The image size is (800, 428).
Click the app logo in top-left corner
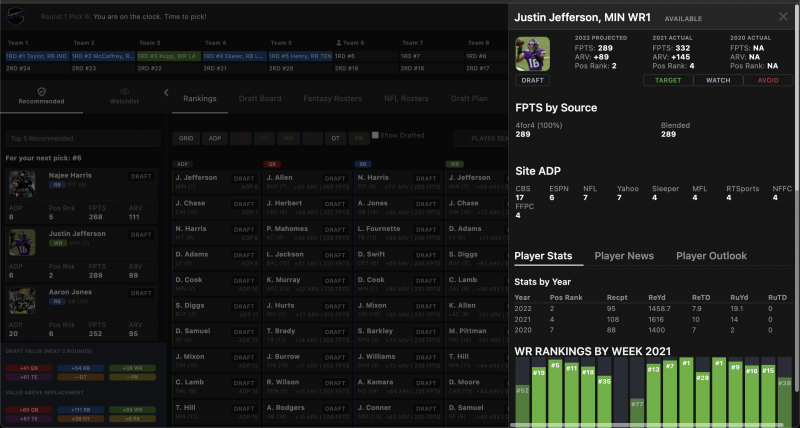click(14, 16)
